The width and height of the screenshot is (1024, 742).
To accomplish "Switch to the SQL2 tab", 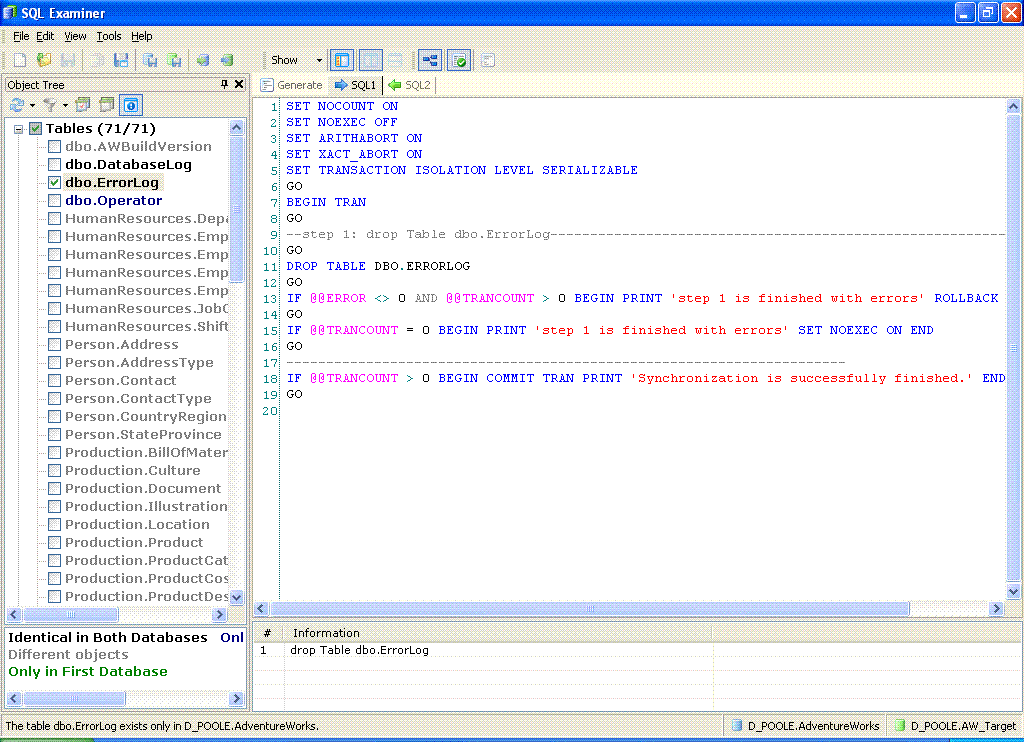I will (x=410, y=85).
